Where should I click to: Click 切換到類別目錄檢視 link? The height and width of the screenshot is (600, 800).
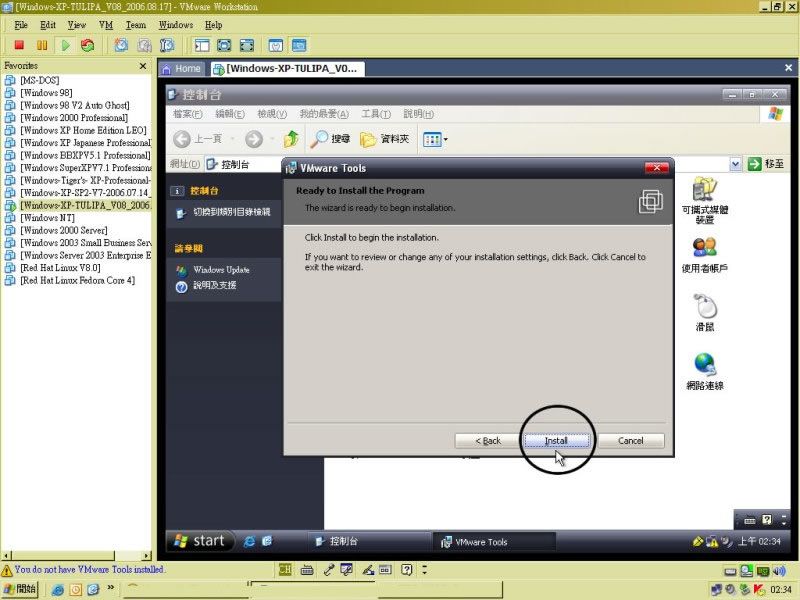coord(232,212)
